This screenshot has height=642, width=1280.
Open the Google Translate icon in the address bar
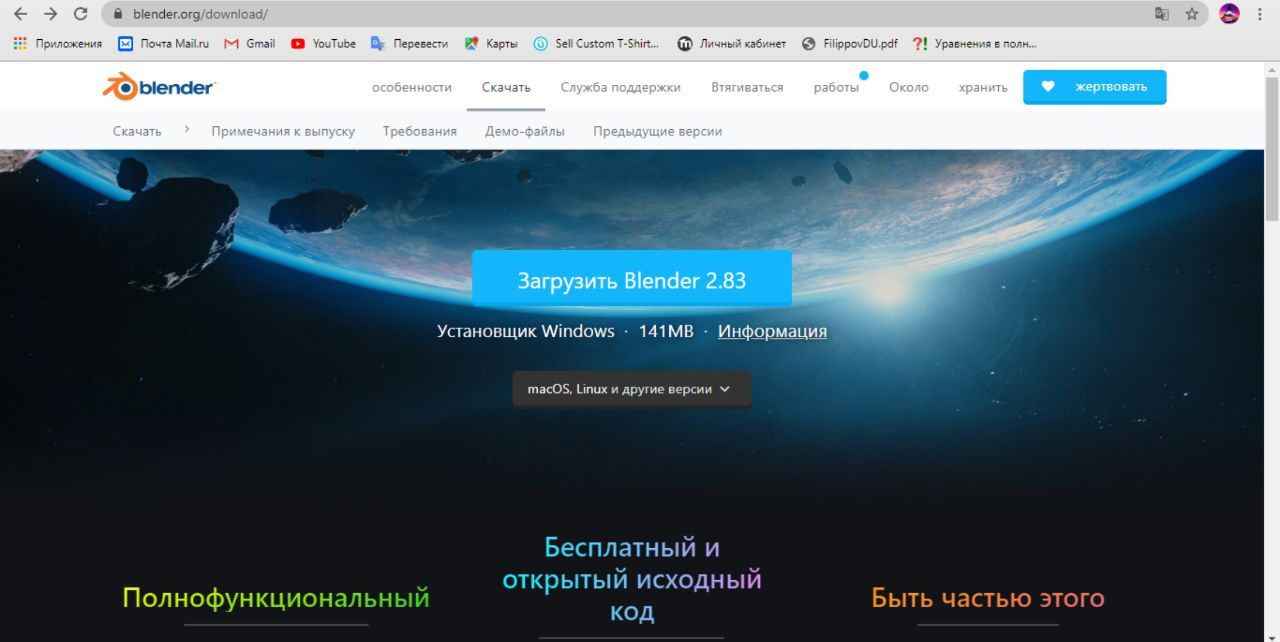(1161, 14)
